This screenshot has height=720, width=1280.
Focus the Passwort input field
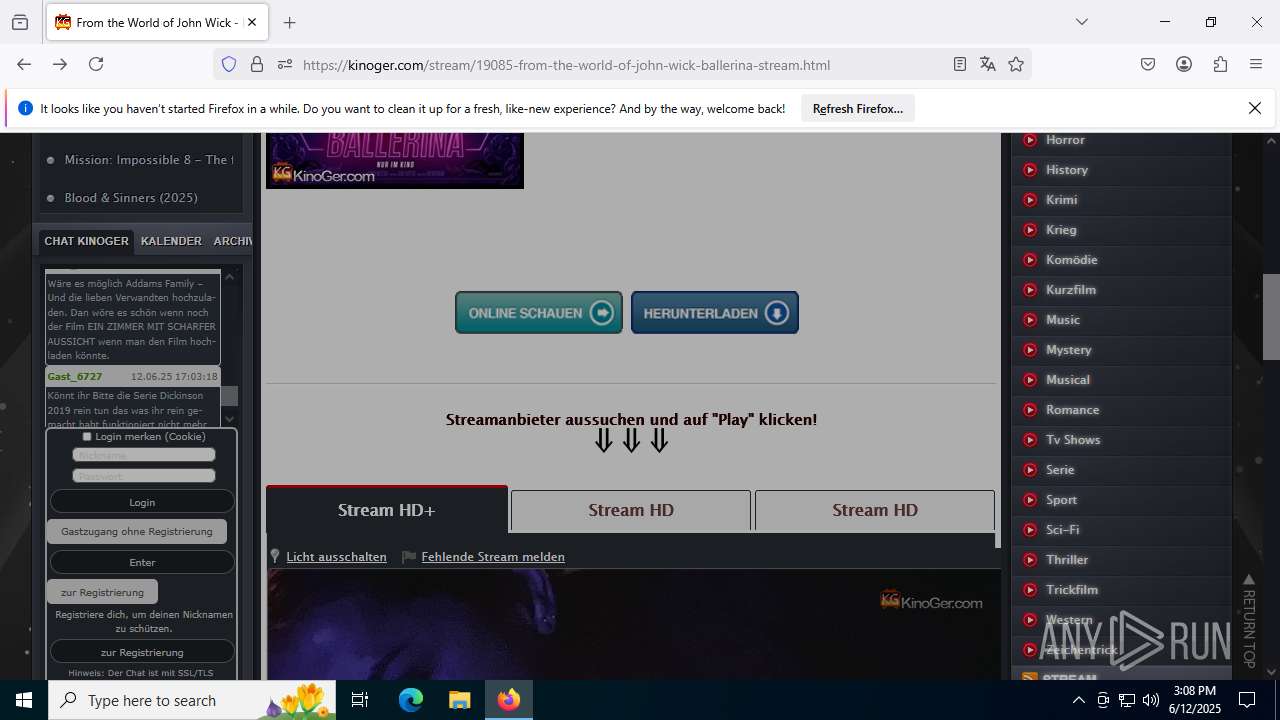click(144, 476)
